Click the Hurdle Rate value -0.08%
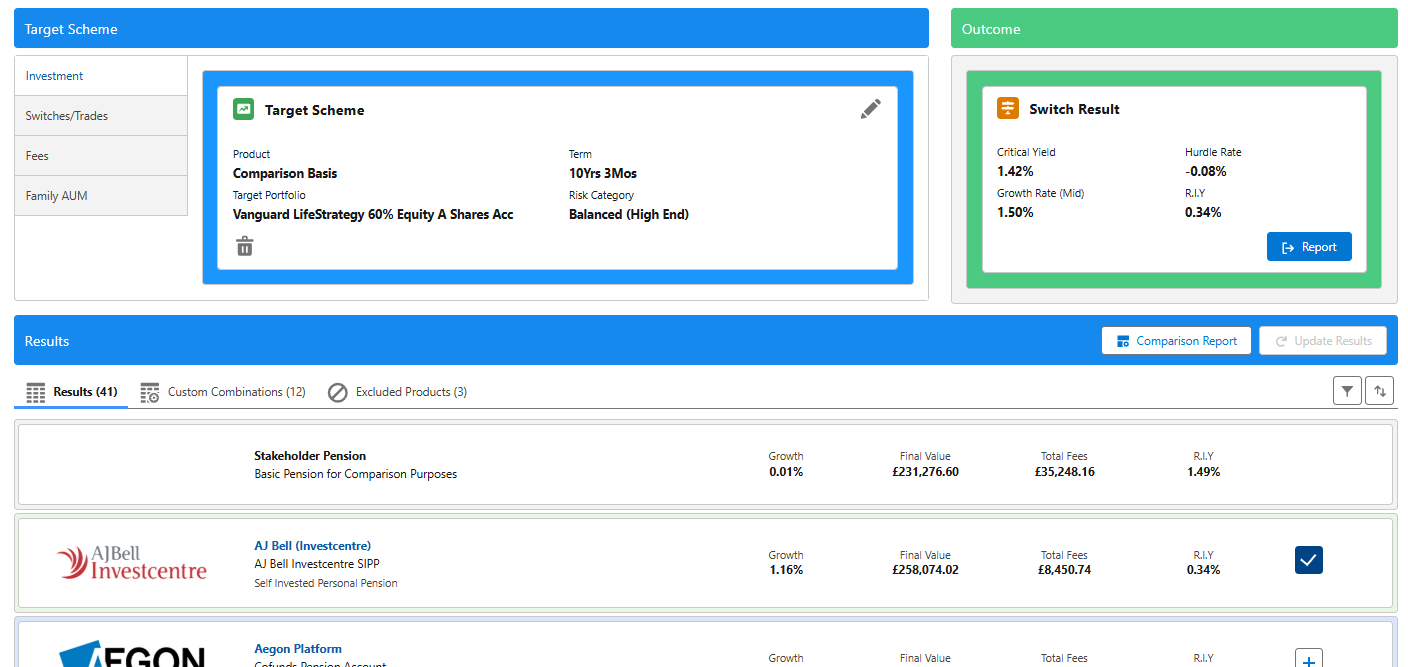The image size is (1408, 667). point(1205,171)
